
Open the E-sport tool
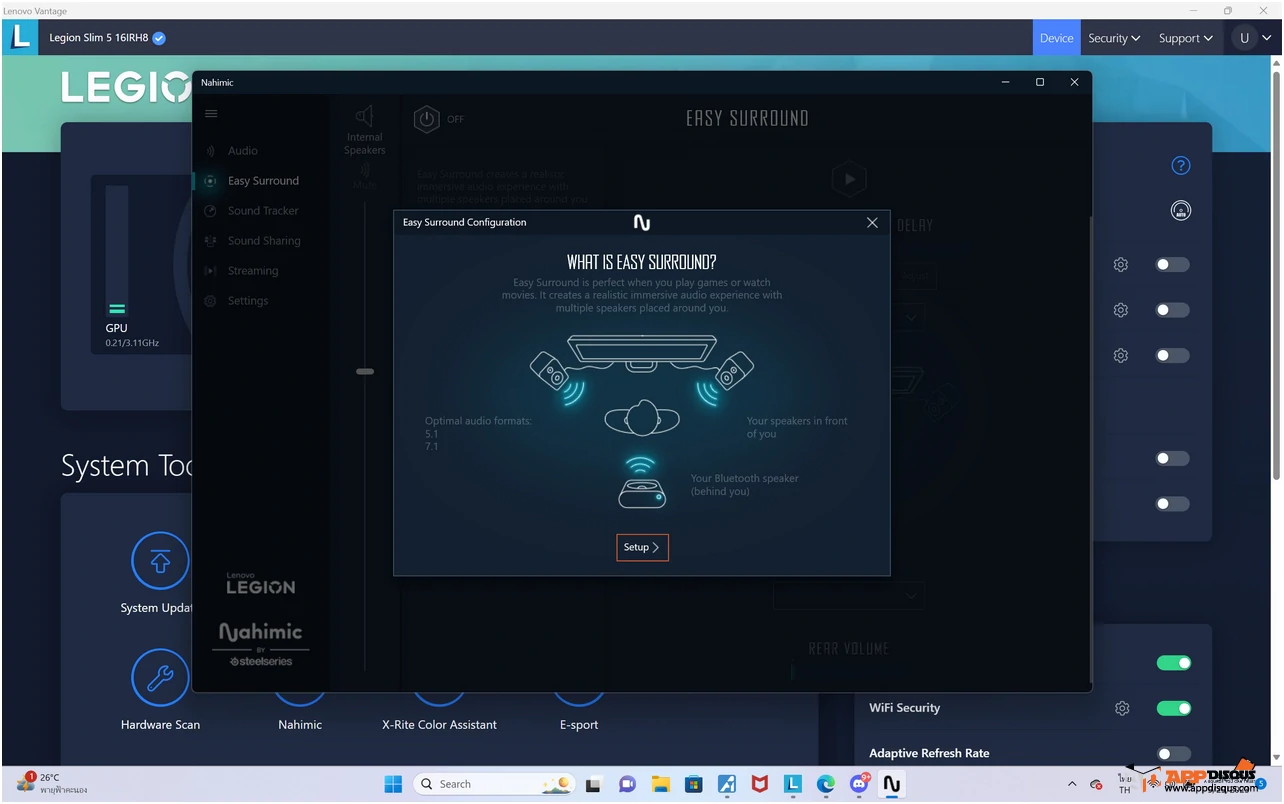point(579,725)
